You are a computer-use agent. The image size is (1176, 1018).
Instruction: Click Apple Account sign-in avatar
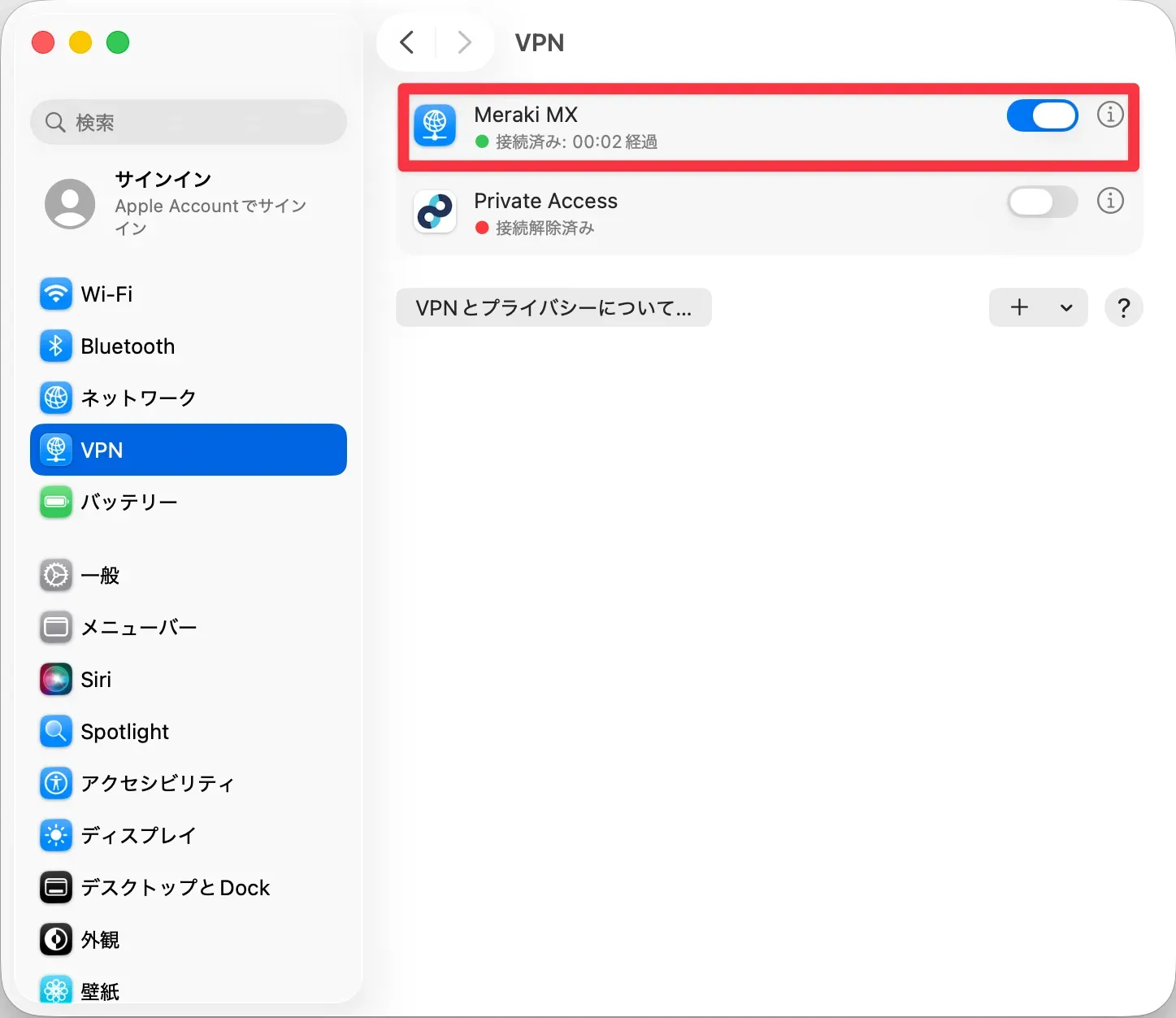tap(70, 204)
